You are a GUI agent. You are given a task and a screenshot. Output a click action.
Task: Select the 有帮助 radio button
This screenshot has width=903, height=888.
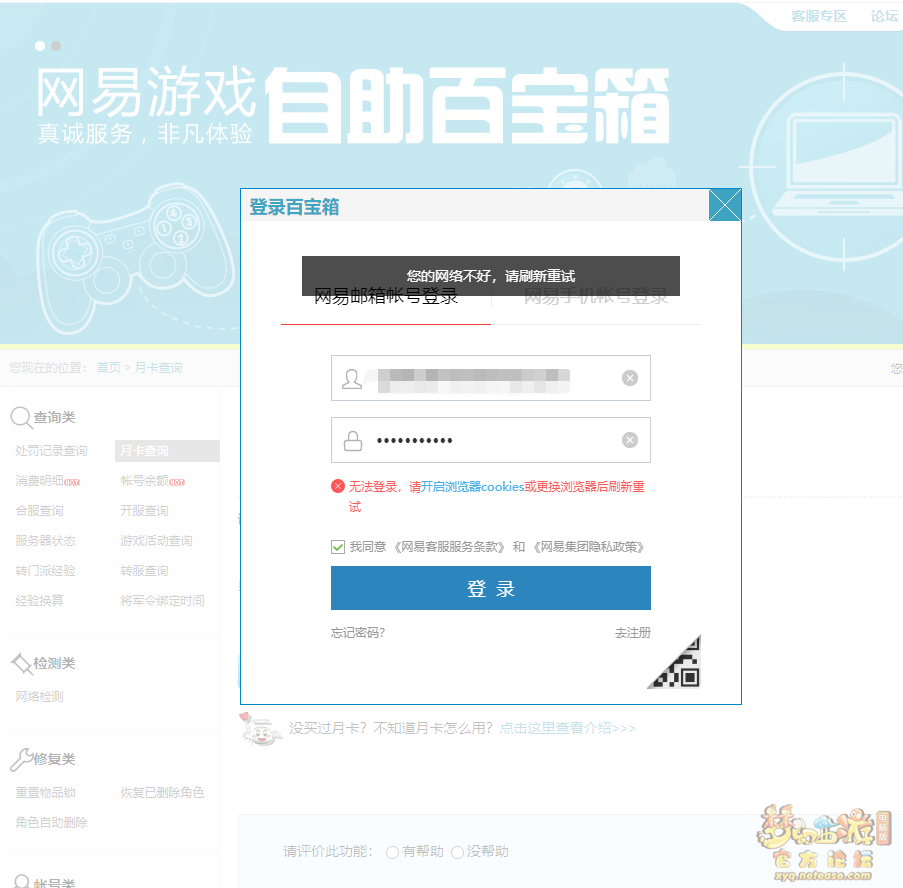tap(392, 852)
